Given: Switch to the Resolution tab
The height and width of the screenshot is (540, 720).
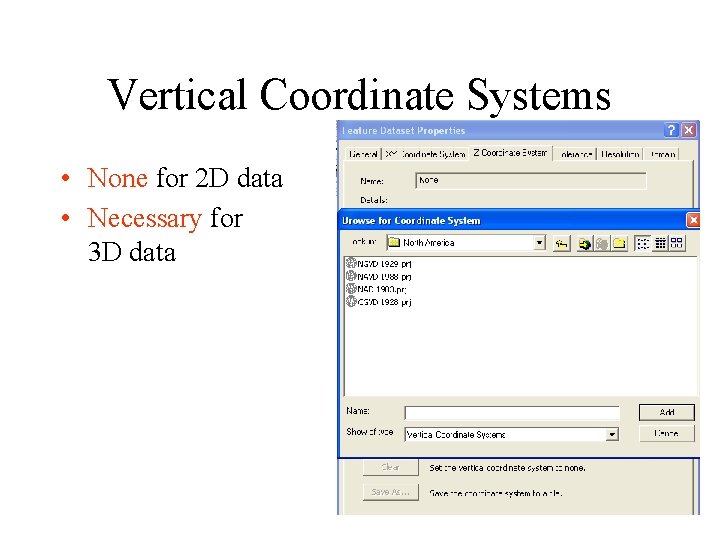Looking at the screenshot, I should pyautogui.click(x=620, y=154).
